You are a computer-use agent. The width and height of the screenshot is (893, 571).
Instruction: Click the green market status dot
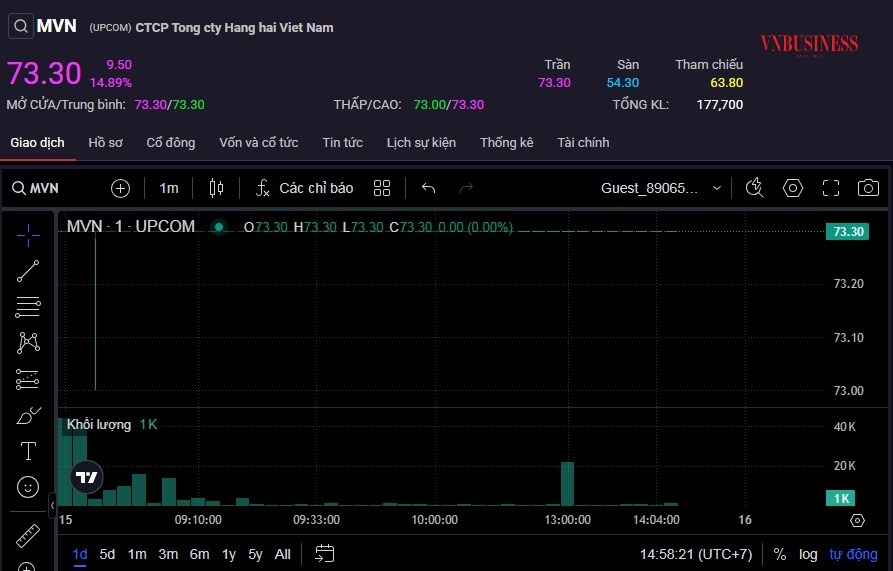point(219,227)
